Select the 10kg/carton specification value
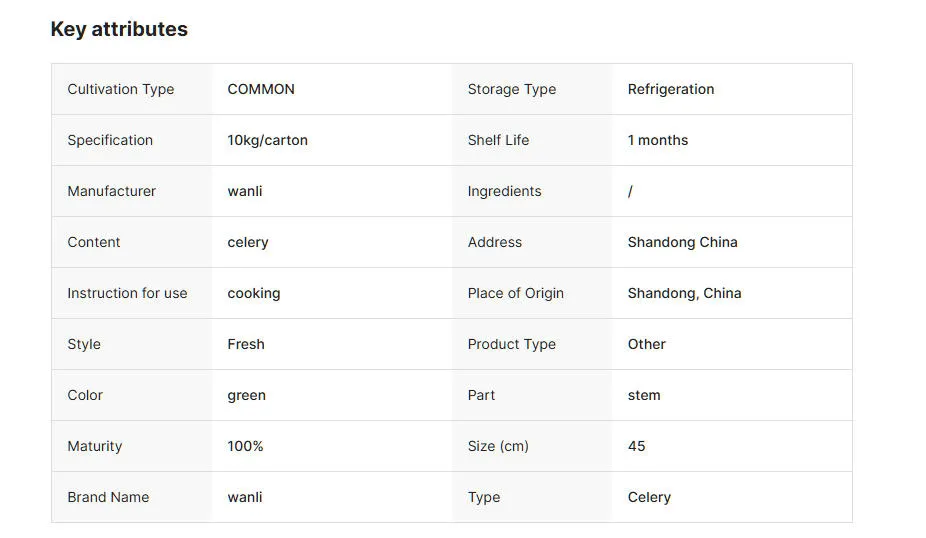The image size is (926, 538). coord(267,140)
